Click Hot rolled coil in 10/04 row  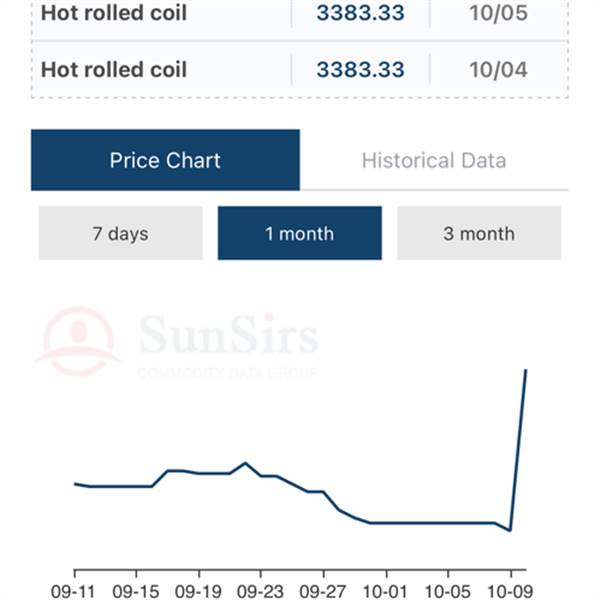point(114,70)
